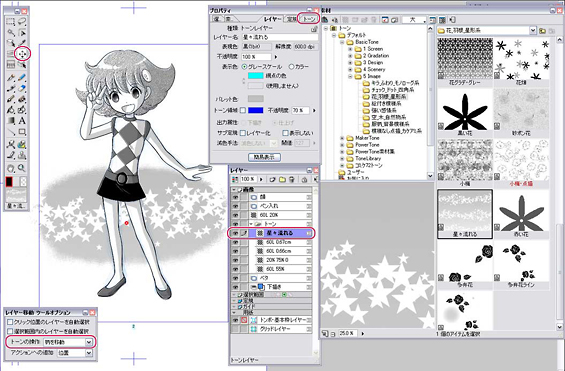Click the 簡易表示 button
Image resolution: width=565 pixels, height=371 pixels.
264,157
